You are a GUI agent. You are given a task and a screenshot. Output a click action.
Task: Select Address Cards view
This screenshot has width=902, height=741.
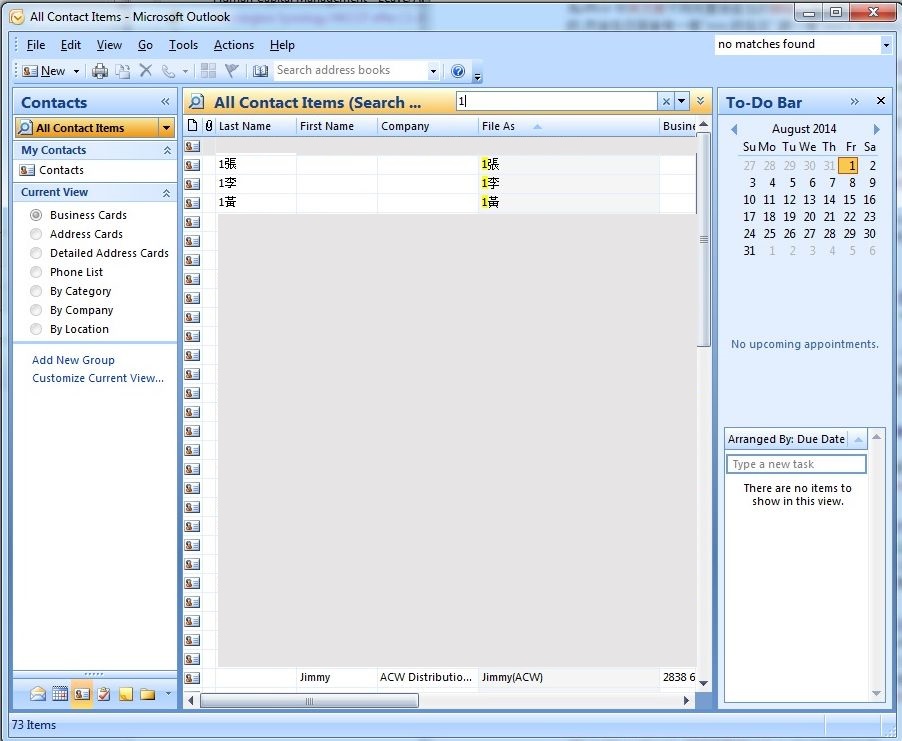click(x=36, y=234)
